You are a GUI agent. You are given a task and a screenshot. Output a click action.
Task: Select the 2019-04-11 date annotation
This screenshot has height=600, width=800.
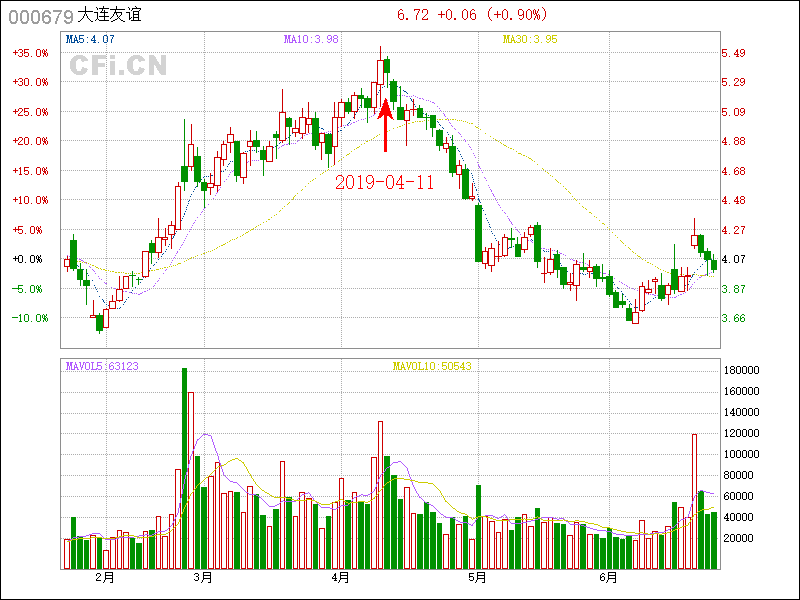(384, 182)
